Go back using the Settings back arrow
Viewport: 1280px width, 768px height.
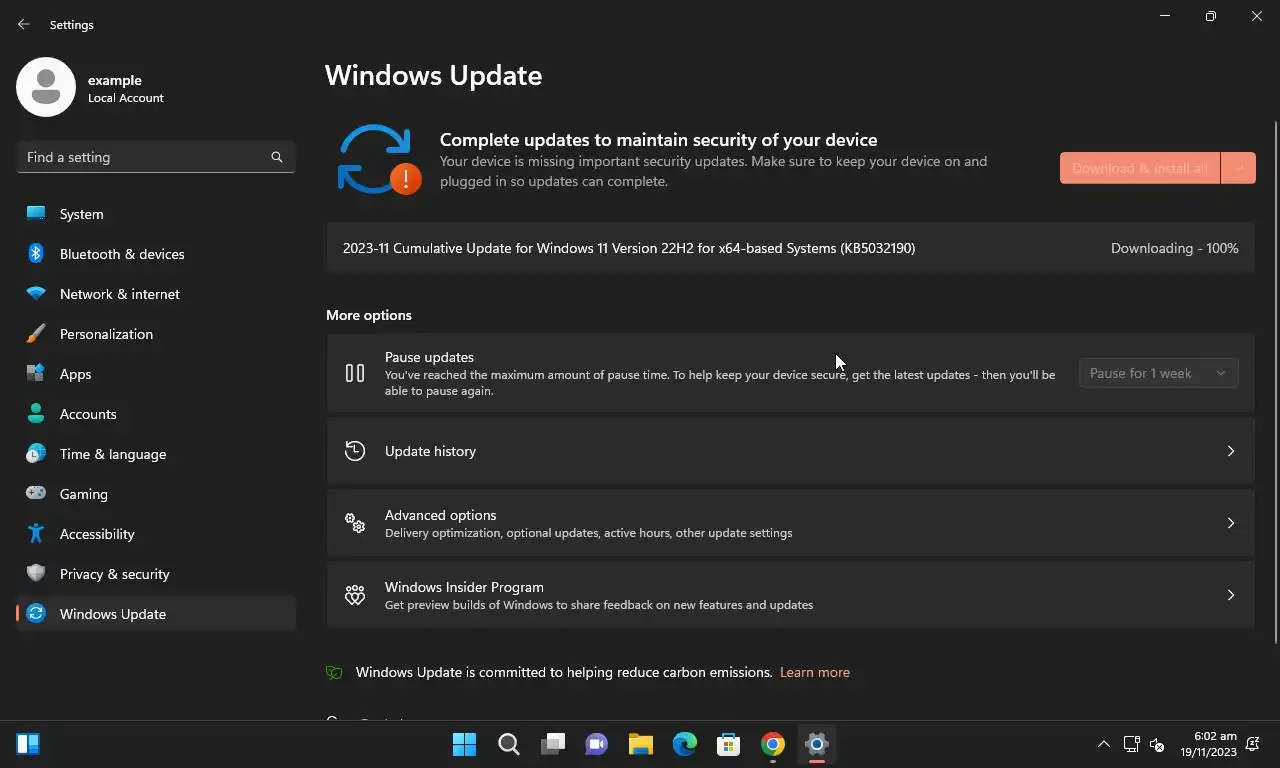coord(24,24)
